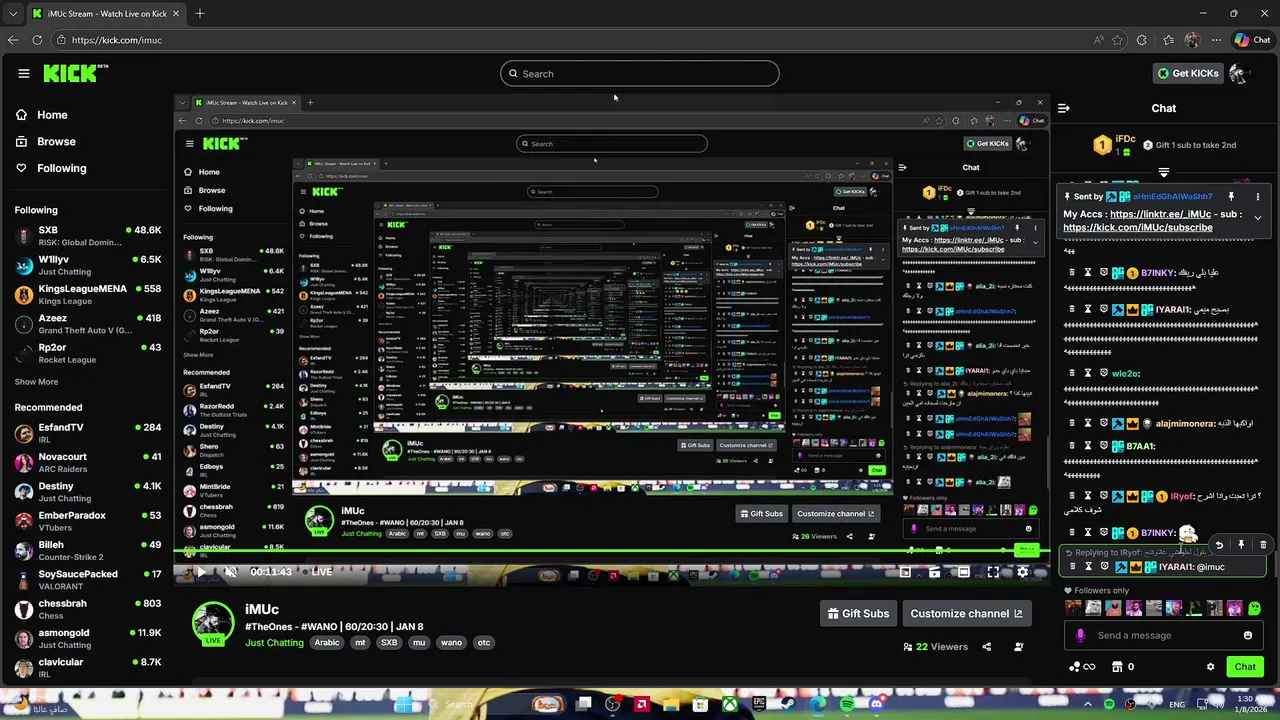Open chessbrah recommended channel

[88, 609]
